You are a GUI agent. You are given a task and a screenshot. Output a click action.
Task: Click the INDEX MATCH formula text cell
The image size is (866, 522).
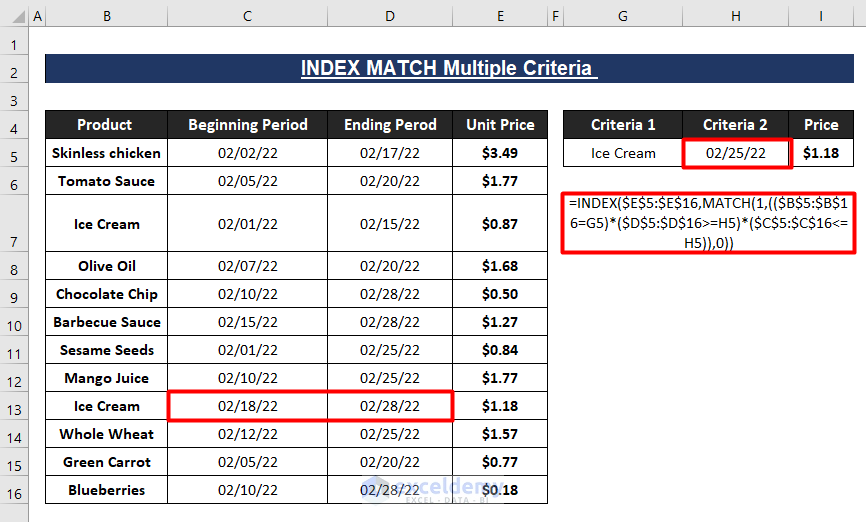click(x=708, y=222)
